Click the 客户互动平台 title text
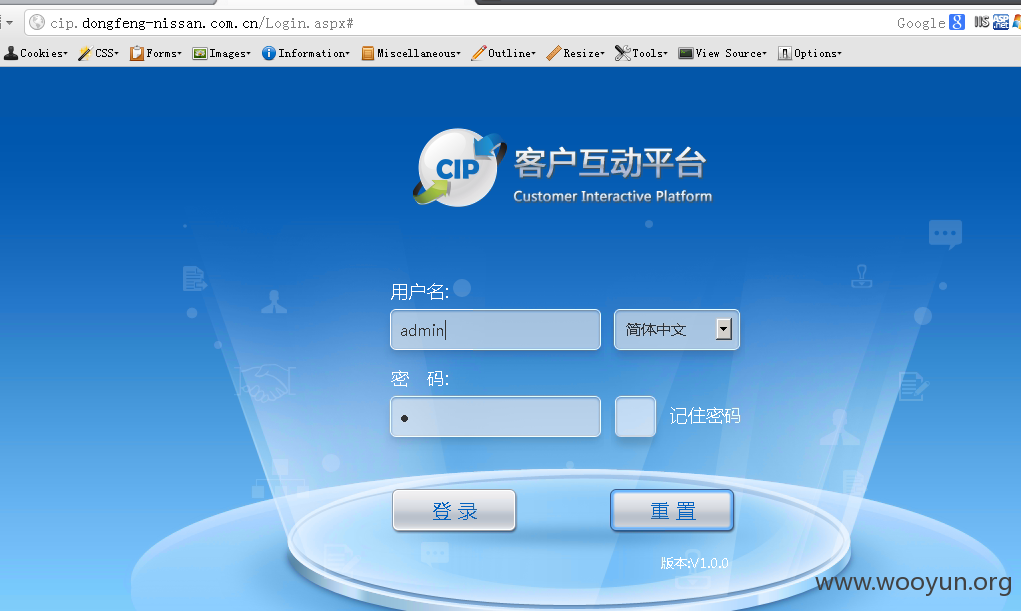The image size is (1021, 611). pyautogui.click(x=610, y=163)
